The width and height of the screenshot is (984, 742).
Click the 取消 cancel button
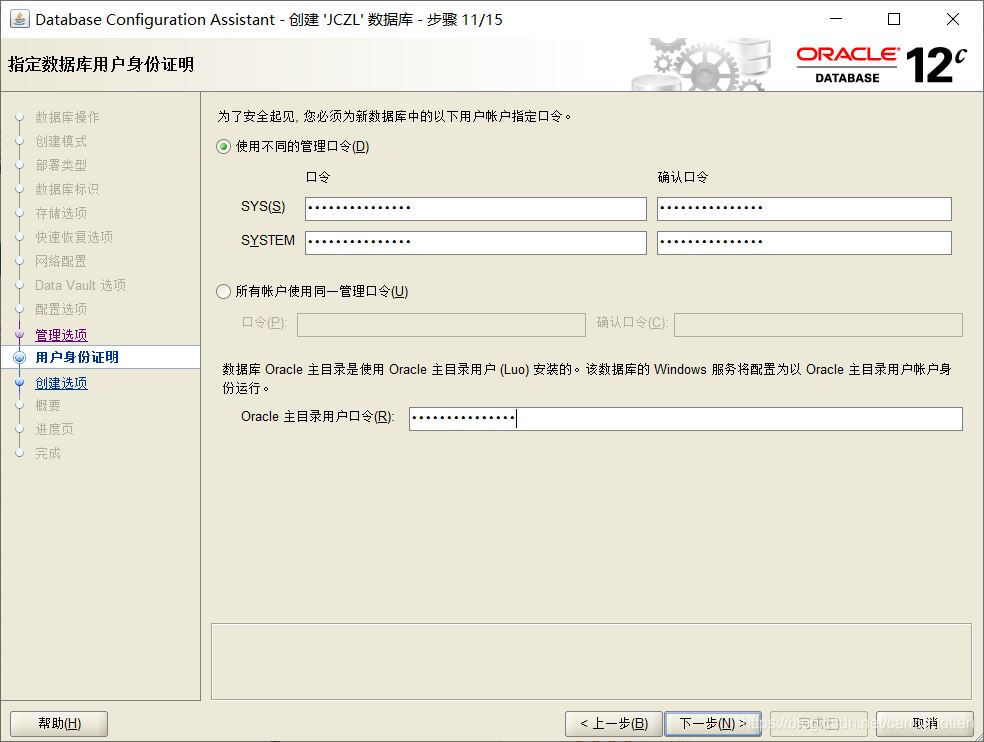(925, 724)
